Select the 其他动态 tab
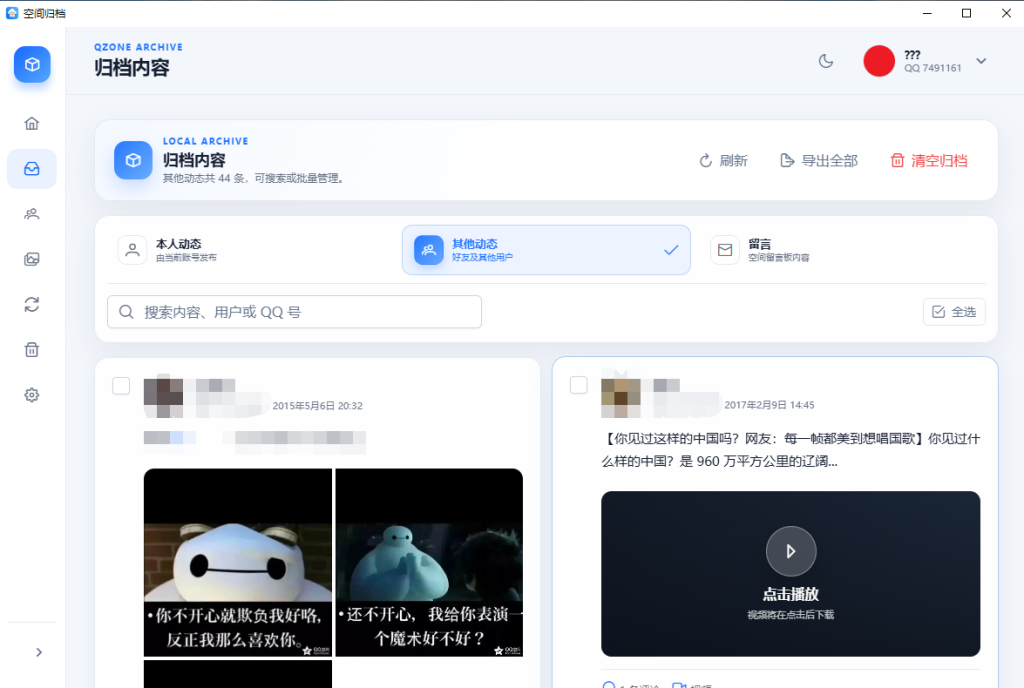The image size is (1024, 688). [546, 250]
